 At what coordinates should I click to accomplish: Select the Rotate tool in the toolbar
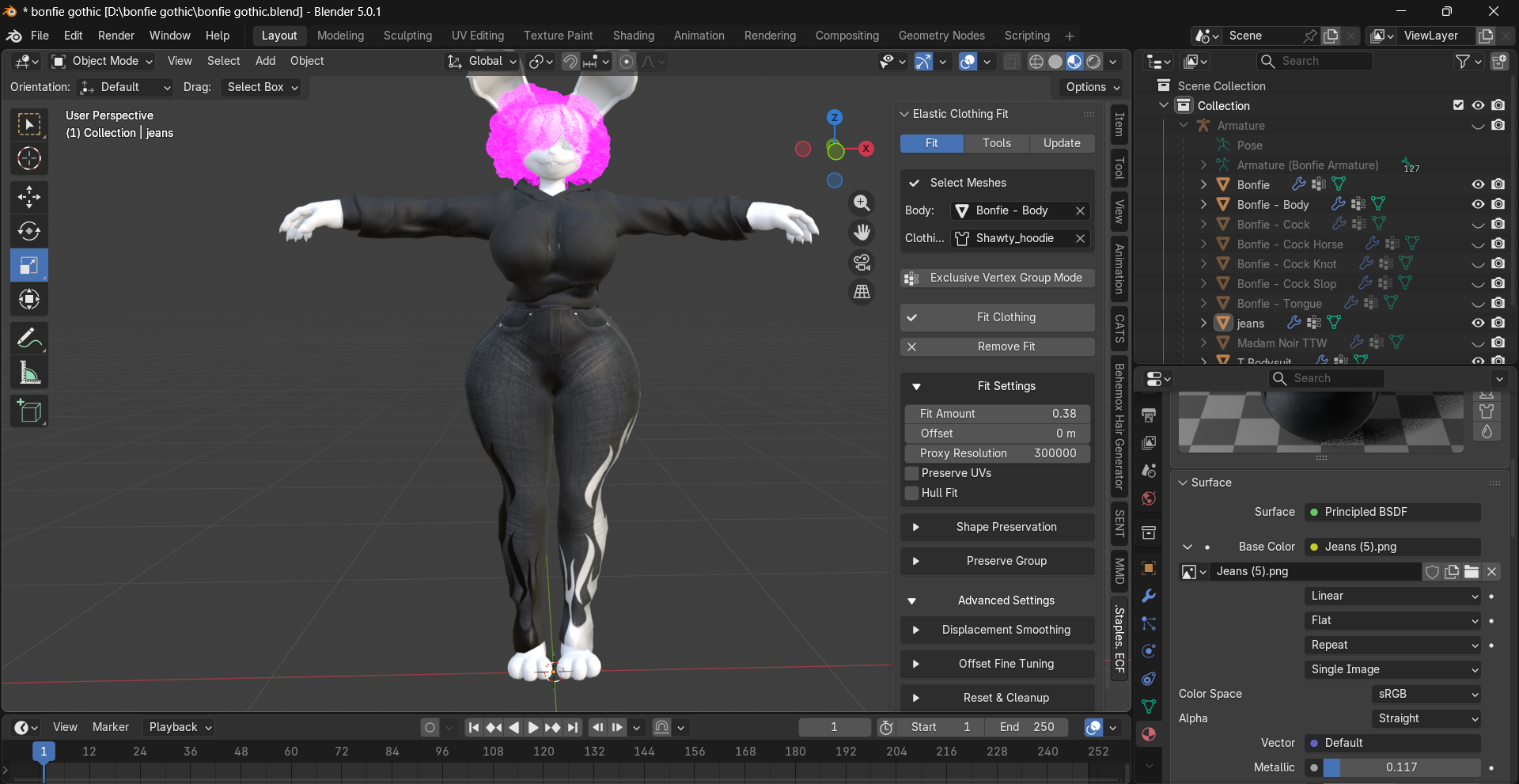coord(29,231)
